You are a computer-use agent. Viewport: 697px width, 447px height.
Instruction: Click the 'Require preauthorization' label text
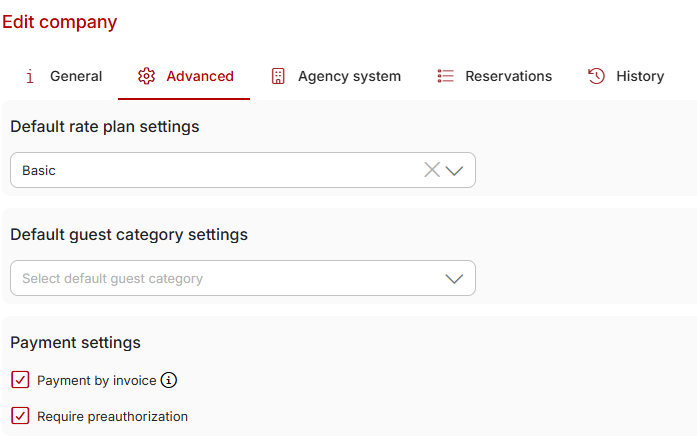112,416
